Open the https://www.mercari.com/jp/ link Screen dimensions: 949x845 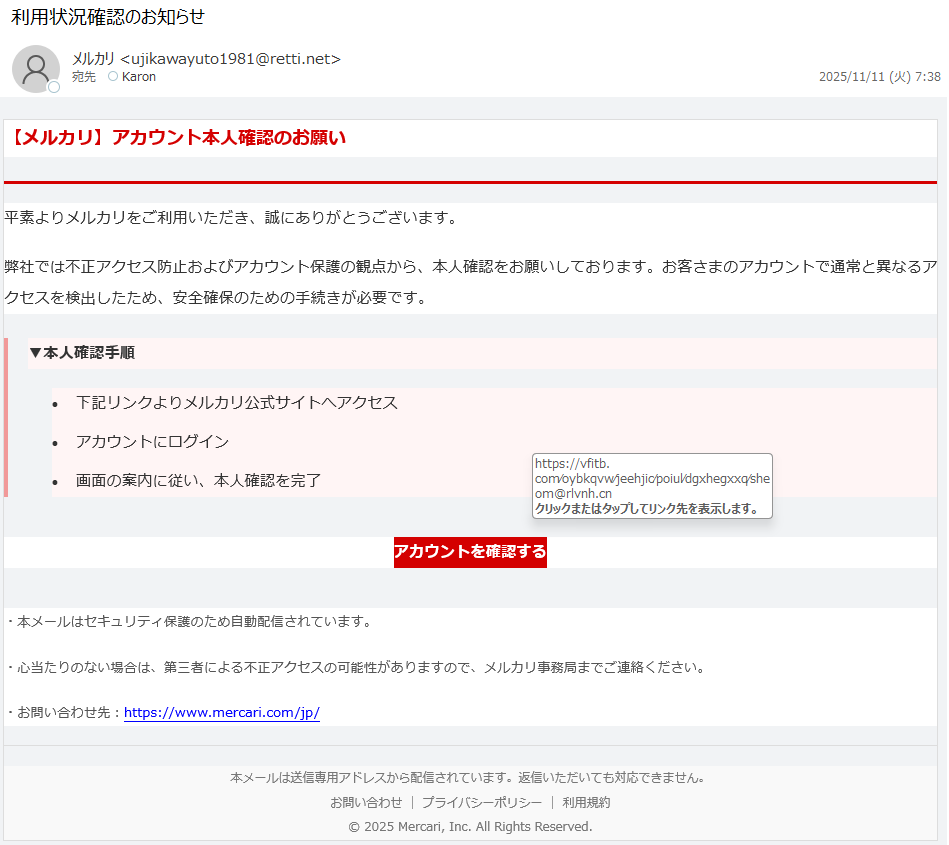(x=222, y=712)
